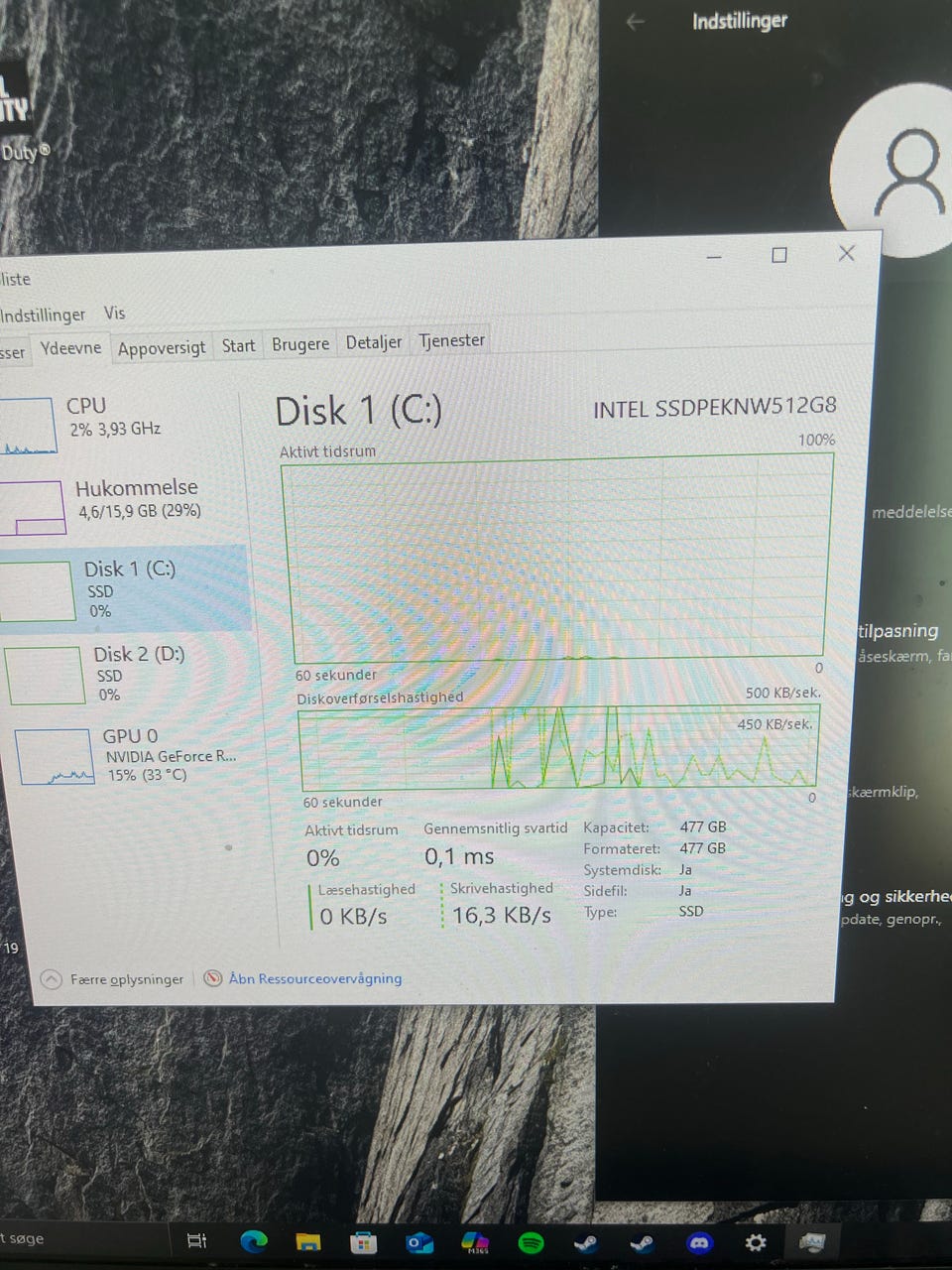Click the 0,1 ms response time value
Viewport: 952px width, 1270px height.
(459, 856)
